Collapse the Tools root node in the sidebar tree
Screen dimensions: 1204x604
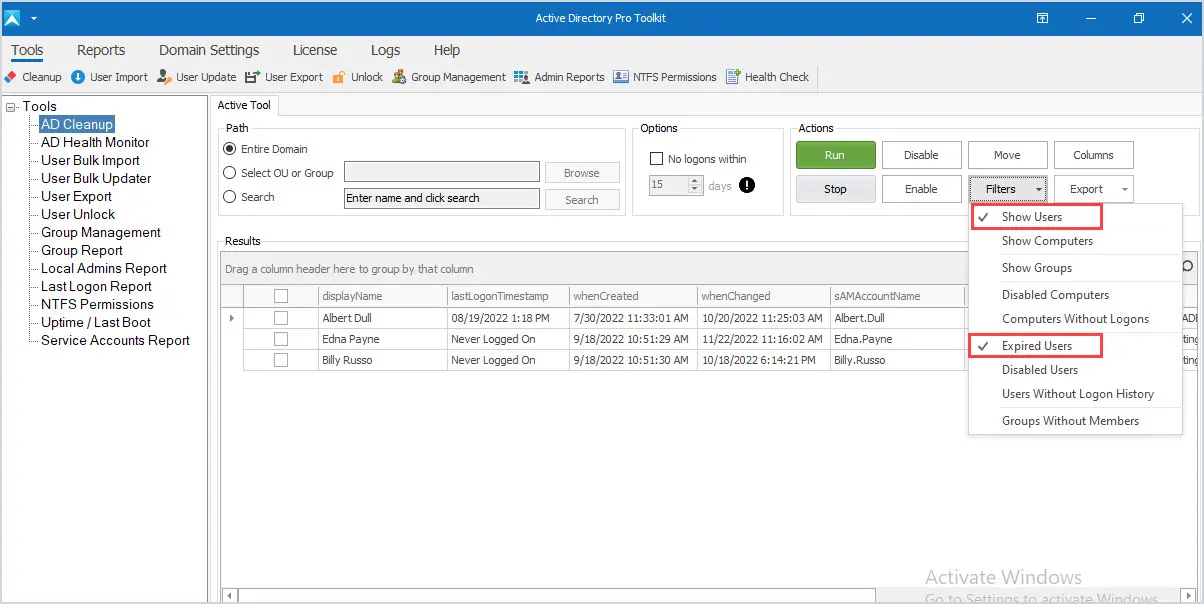(x=11, y=107)
